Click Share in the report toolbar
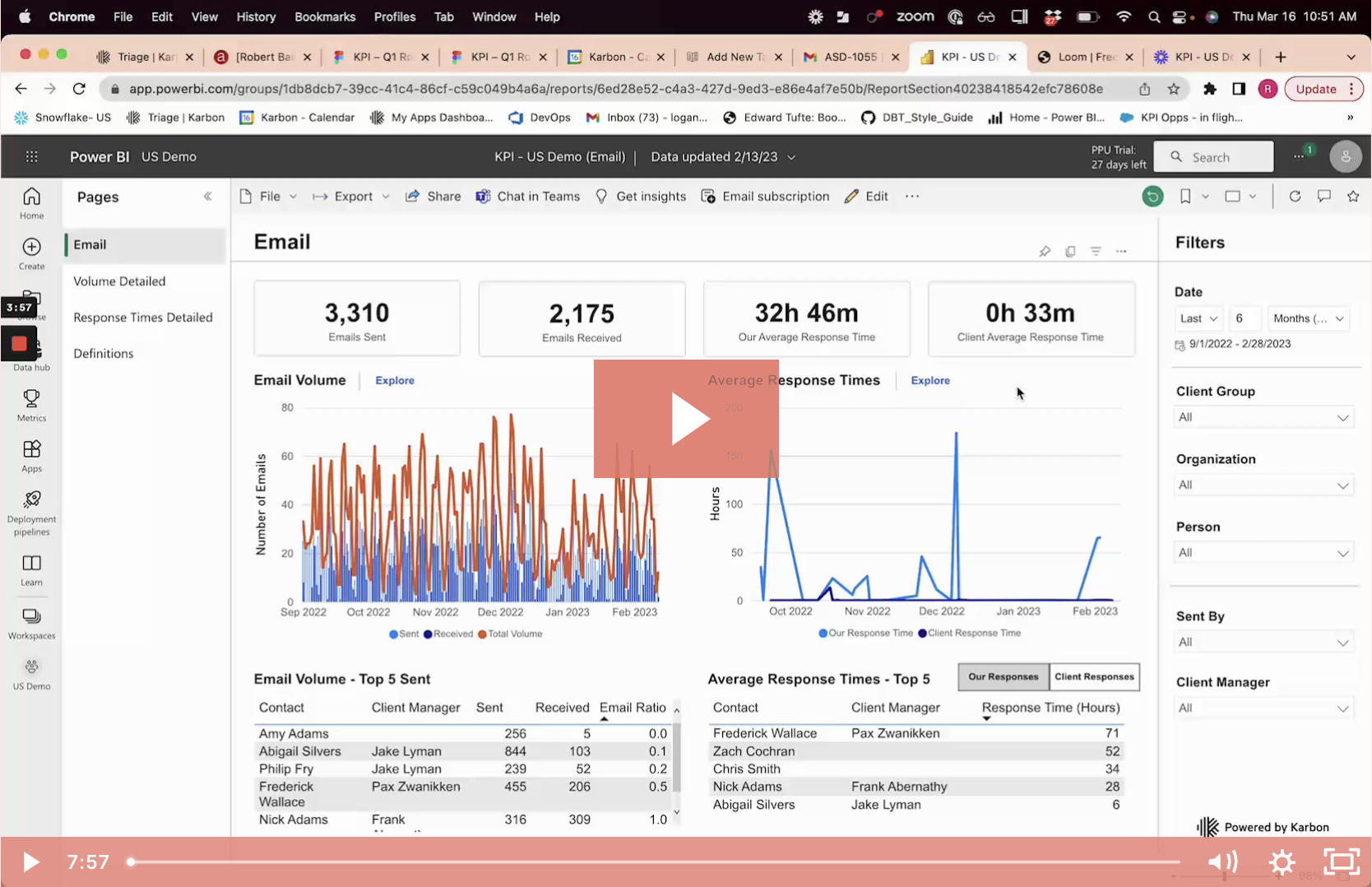This screenshot has width=1372, height=887. (433, 197)
